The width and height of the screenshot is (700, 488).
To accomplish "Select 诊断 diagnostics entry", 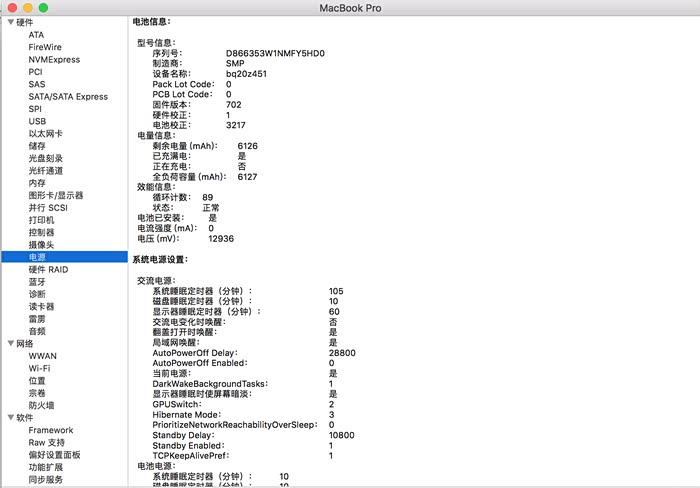I will coord(37,294).
